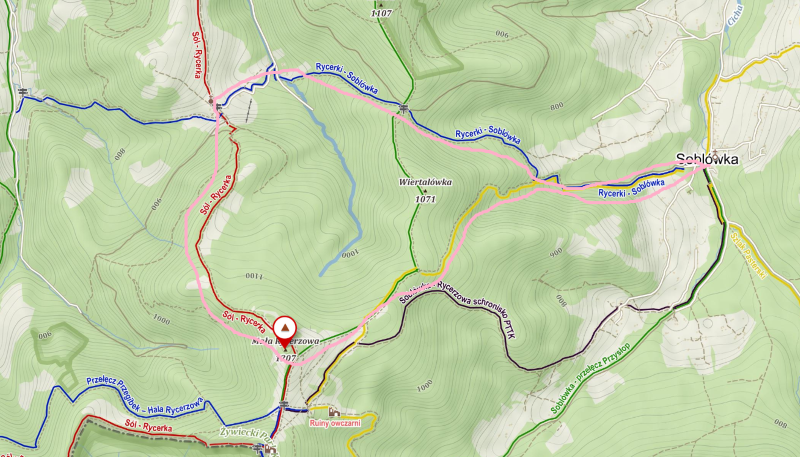This screenshot has width=800, height=457.
Task: Click the Cicha stream label
Action: tap(734, 13)
